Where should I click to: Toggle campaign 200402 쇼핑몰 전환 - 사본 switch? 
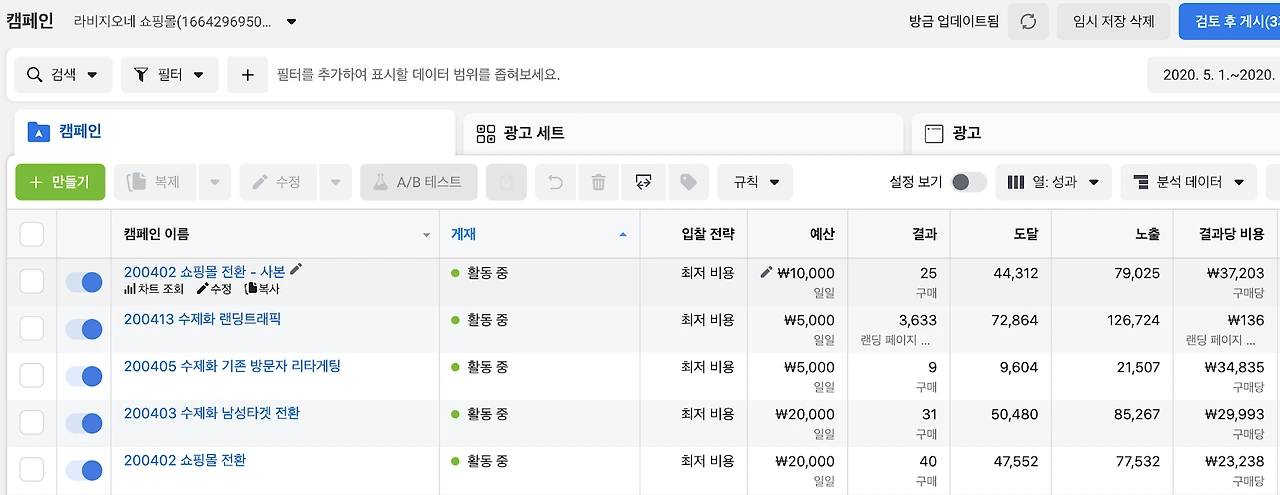pos(84,282)
